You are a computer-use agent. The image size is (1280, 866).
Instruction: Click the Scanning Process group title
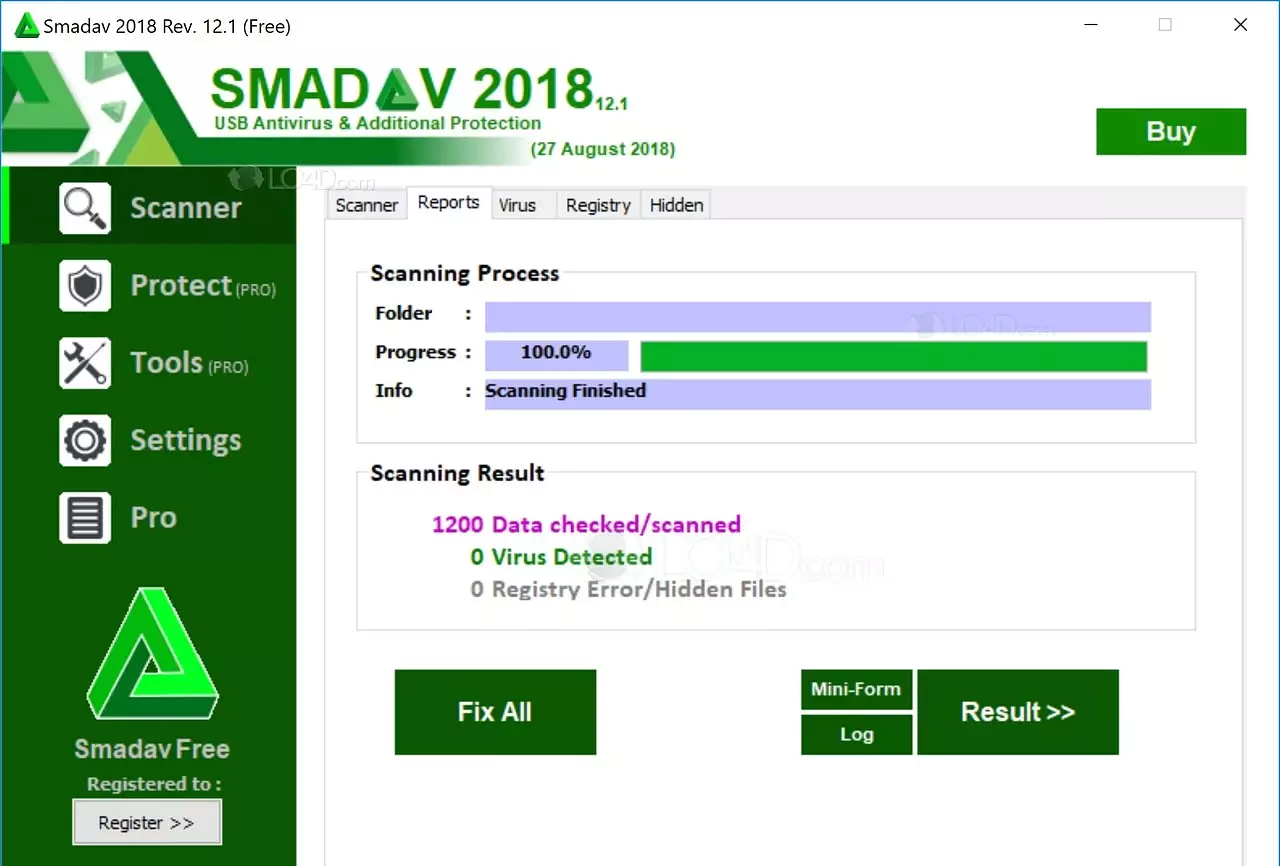point(465,274)
